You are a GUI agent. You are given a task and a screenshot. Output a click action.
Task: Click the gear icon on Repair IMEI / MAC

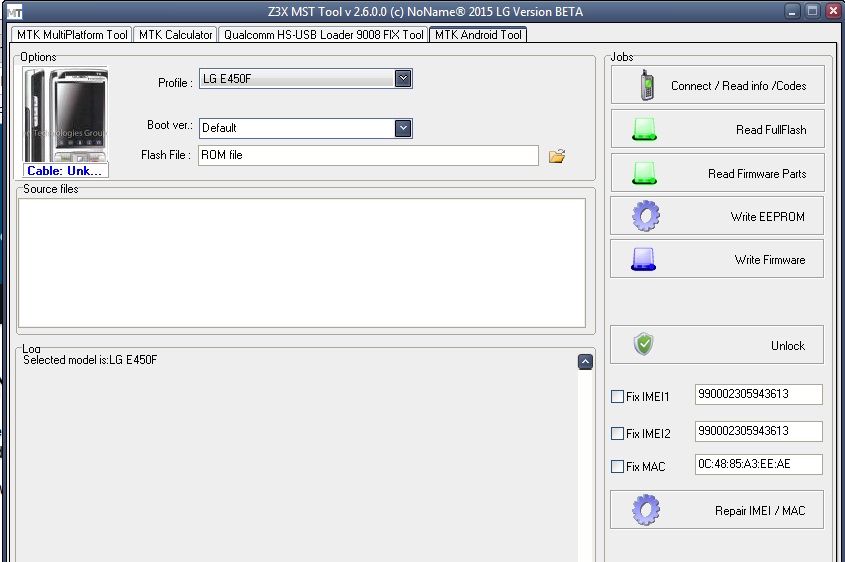pos(646,510)
